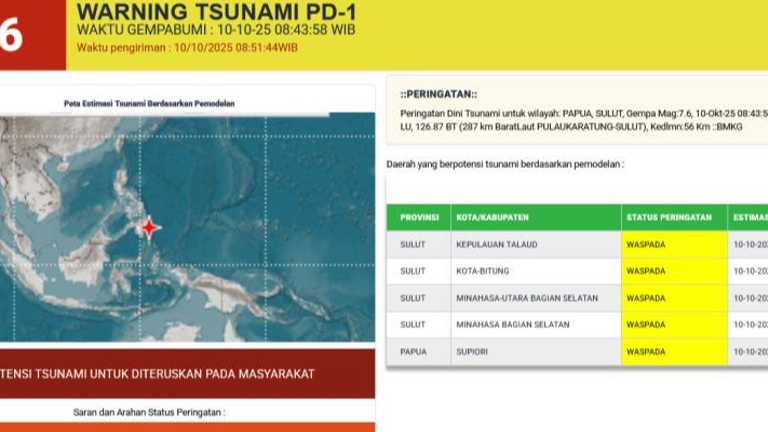Sort table by PROVINSI column header
The height and width of the screenshot is (432, 768).
click(419, 217)
